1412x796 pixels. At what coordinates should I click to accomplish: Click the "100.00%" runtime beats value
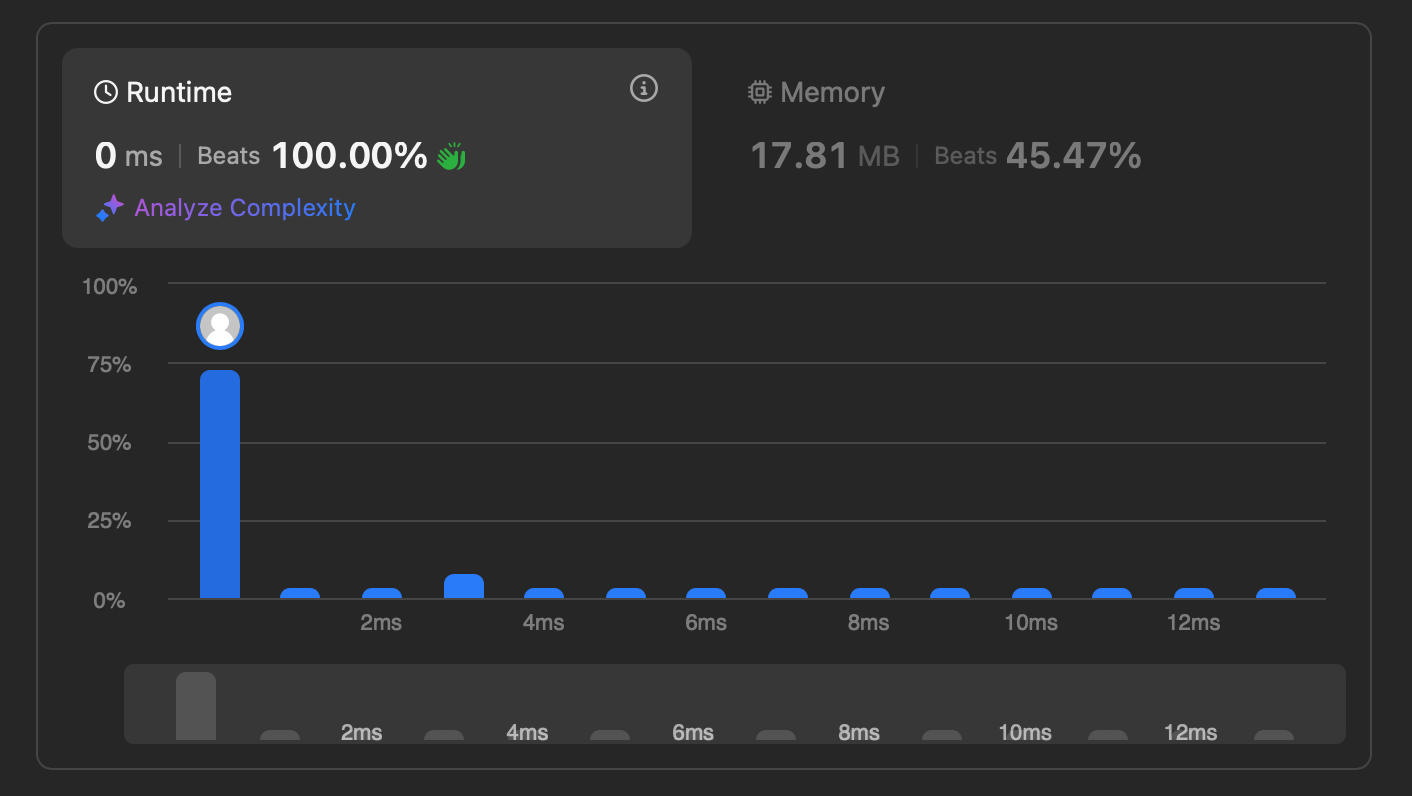[349, 156]
